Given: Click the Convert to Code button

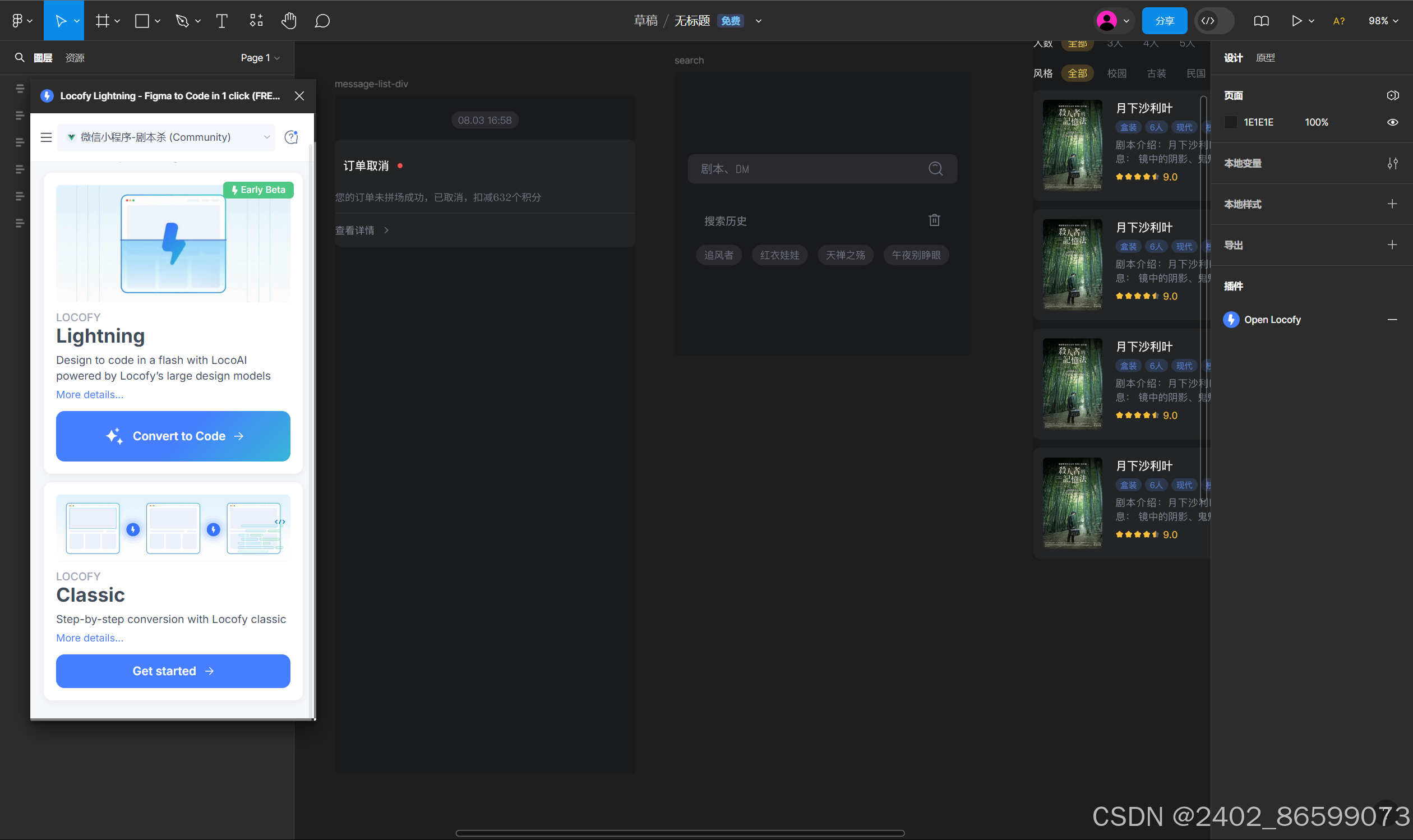Looking at the screenshot, I should pos(173,436).
